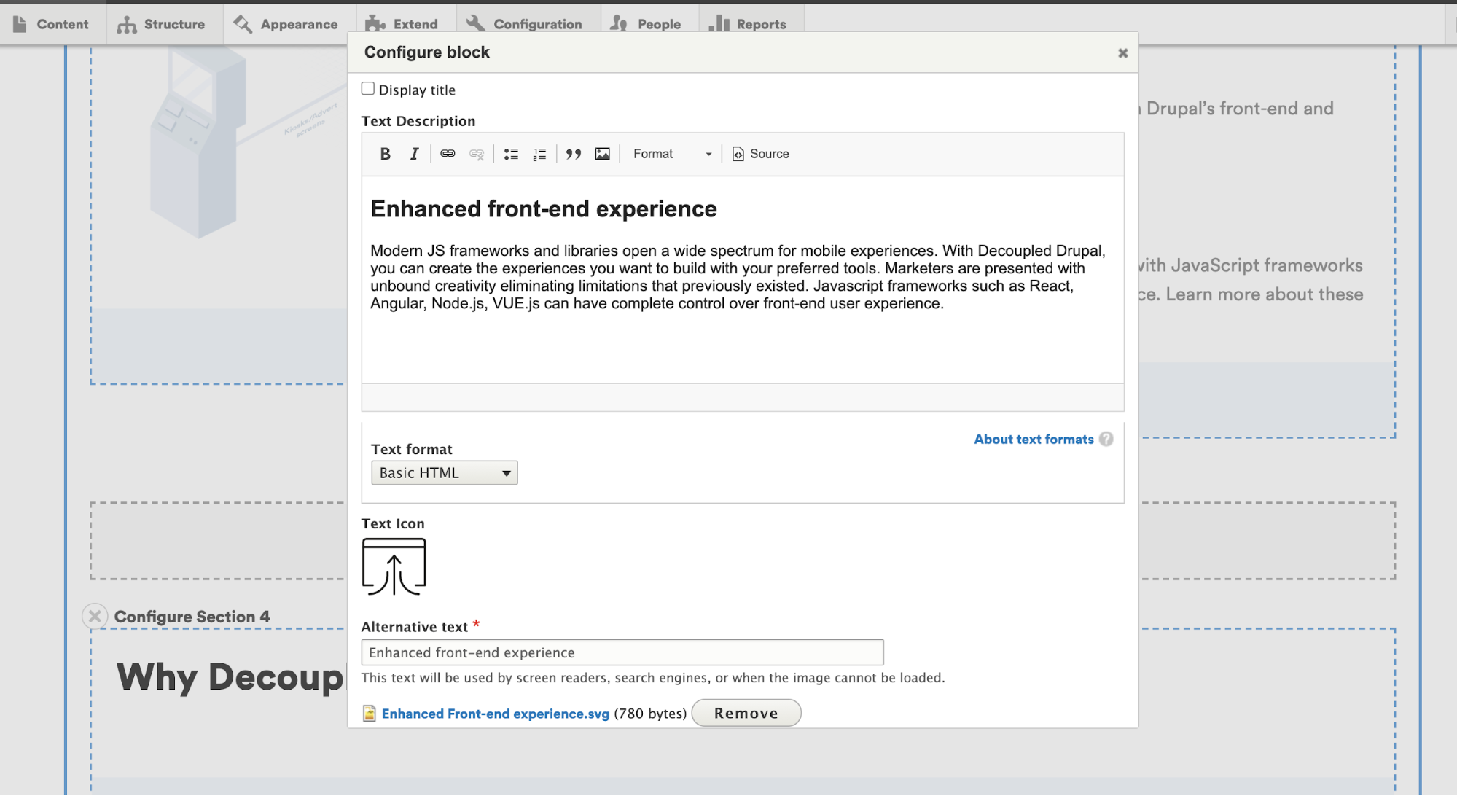
Task: Insert a link using the Link tool
Action: point(447,154)
